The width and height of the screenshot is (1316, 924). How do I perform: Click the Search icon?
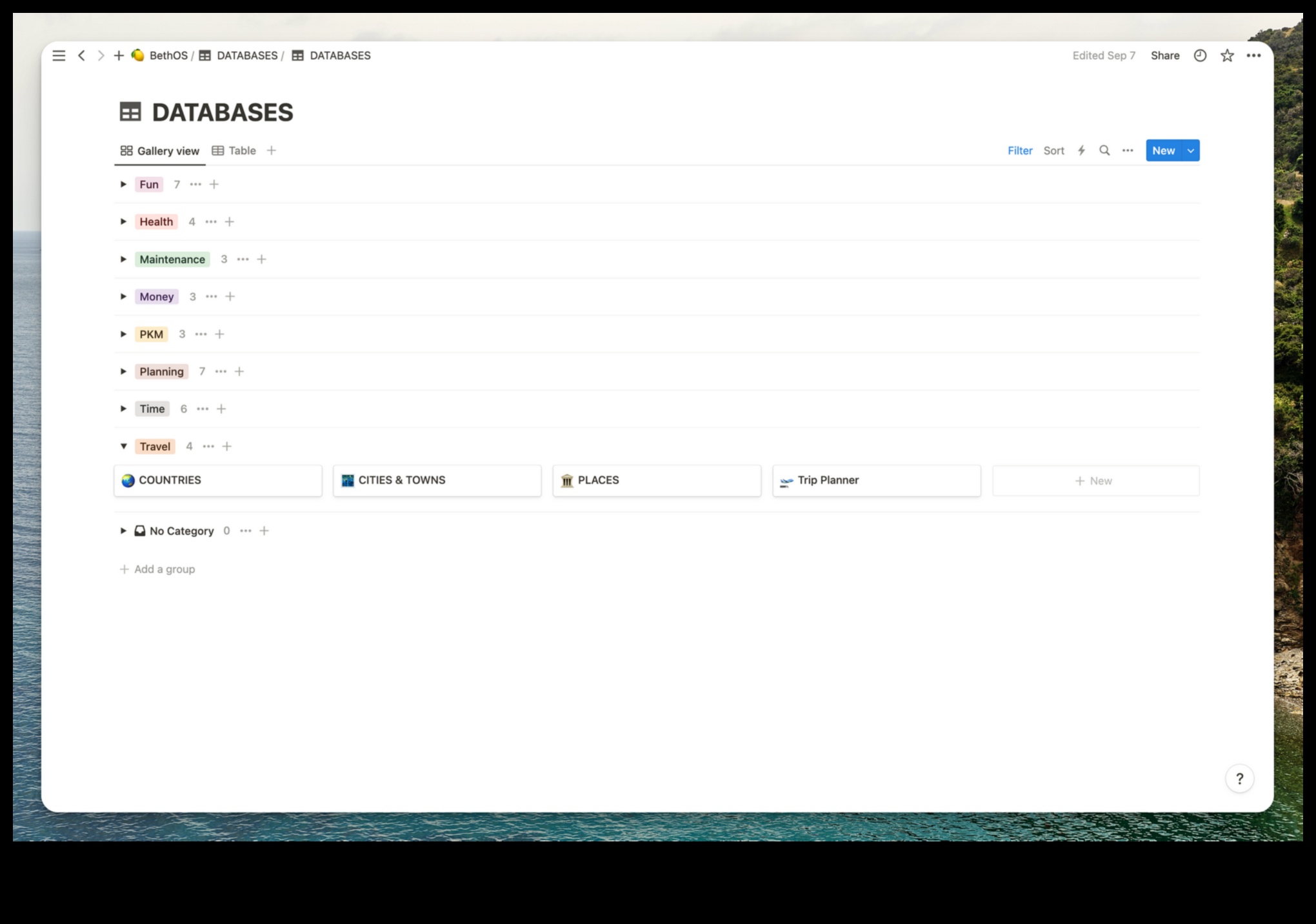tap(1104, 150)
